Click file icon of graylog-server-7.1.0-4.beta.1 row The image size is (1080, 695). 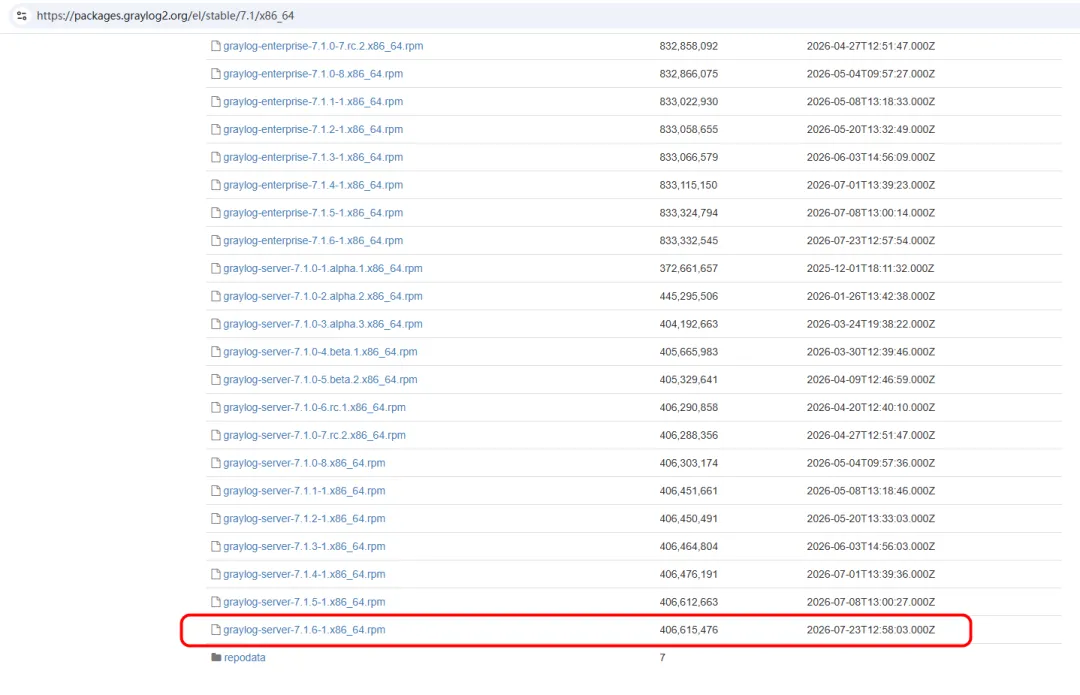pyautogui.click(x=216, y=351)
